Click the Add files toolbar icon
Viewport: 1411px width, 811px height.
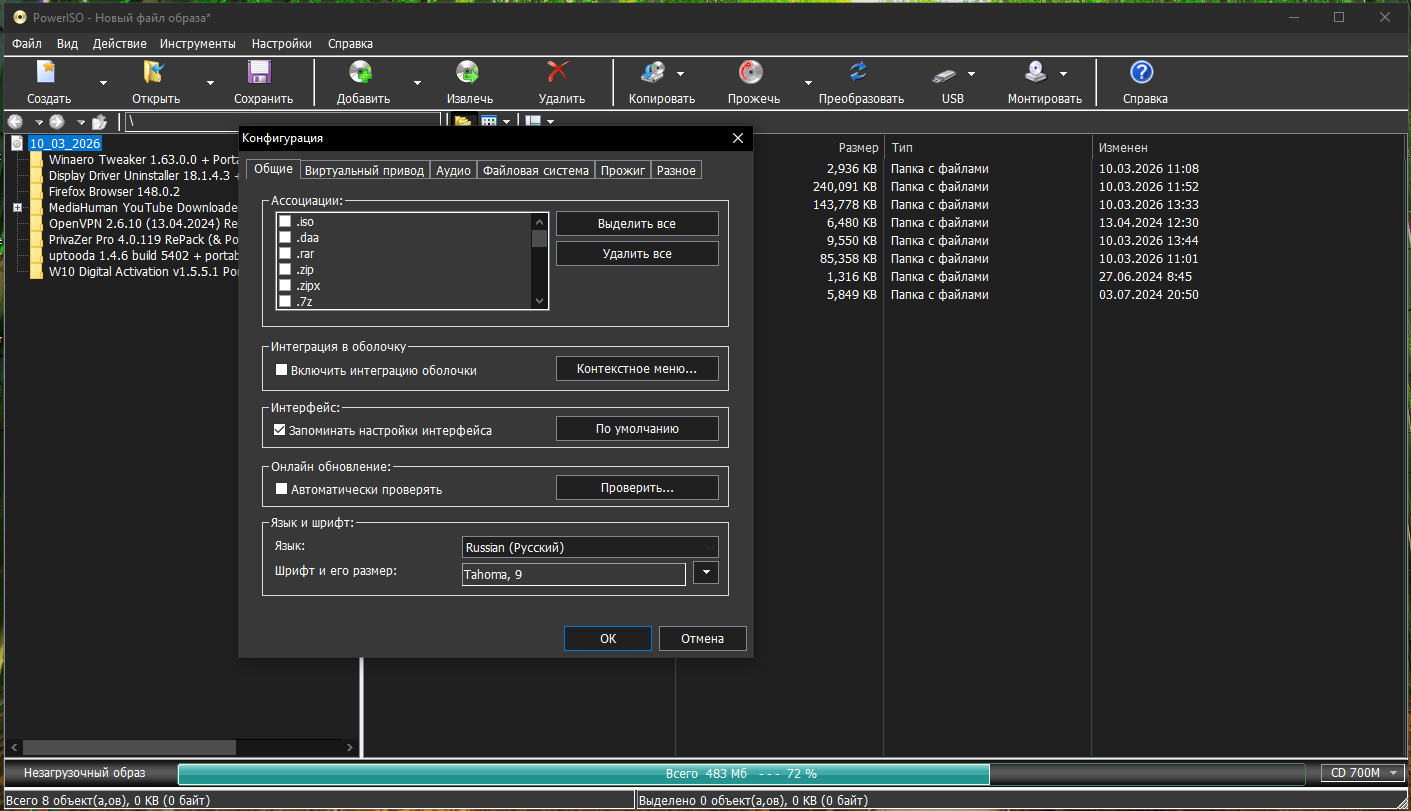click(x=361, y=72)
